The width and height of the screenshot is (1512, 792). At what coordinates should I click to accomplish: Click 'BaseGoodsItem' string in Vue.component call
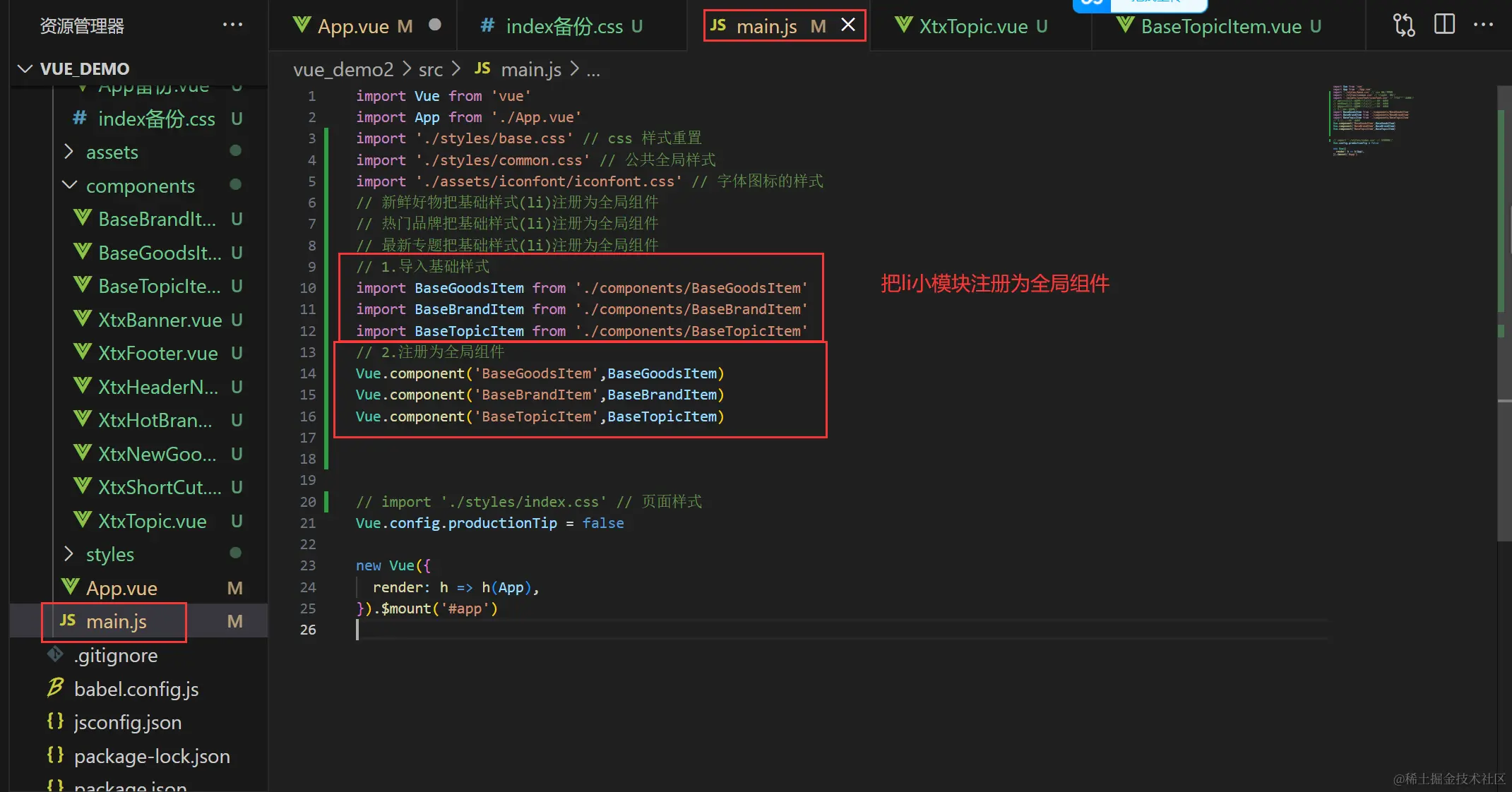point(537,373)
